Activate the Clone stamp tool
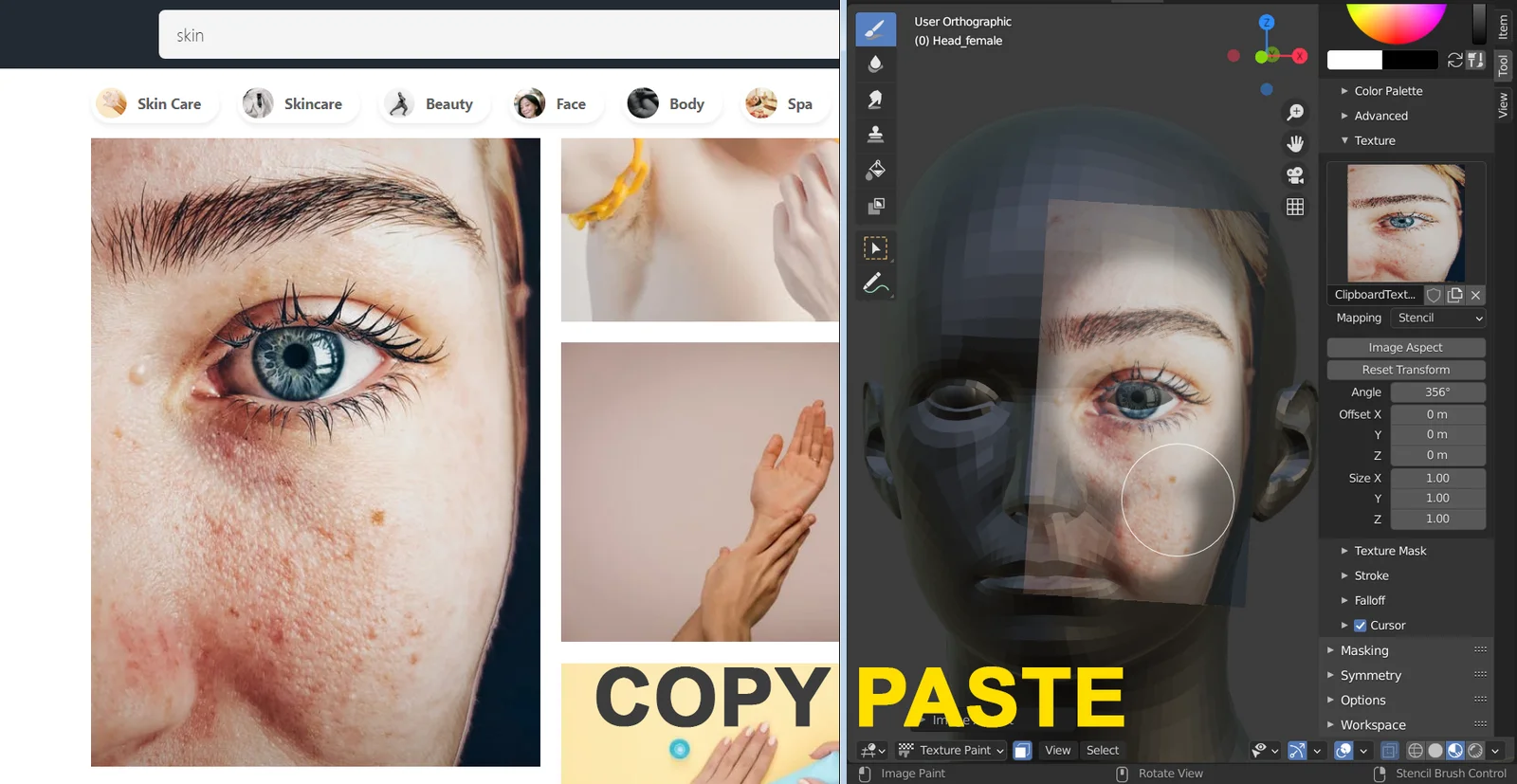This screenshot has height=784, width=1517. [x=875, y=135]
